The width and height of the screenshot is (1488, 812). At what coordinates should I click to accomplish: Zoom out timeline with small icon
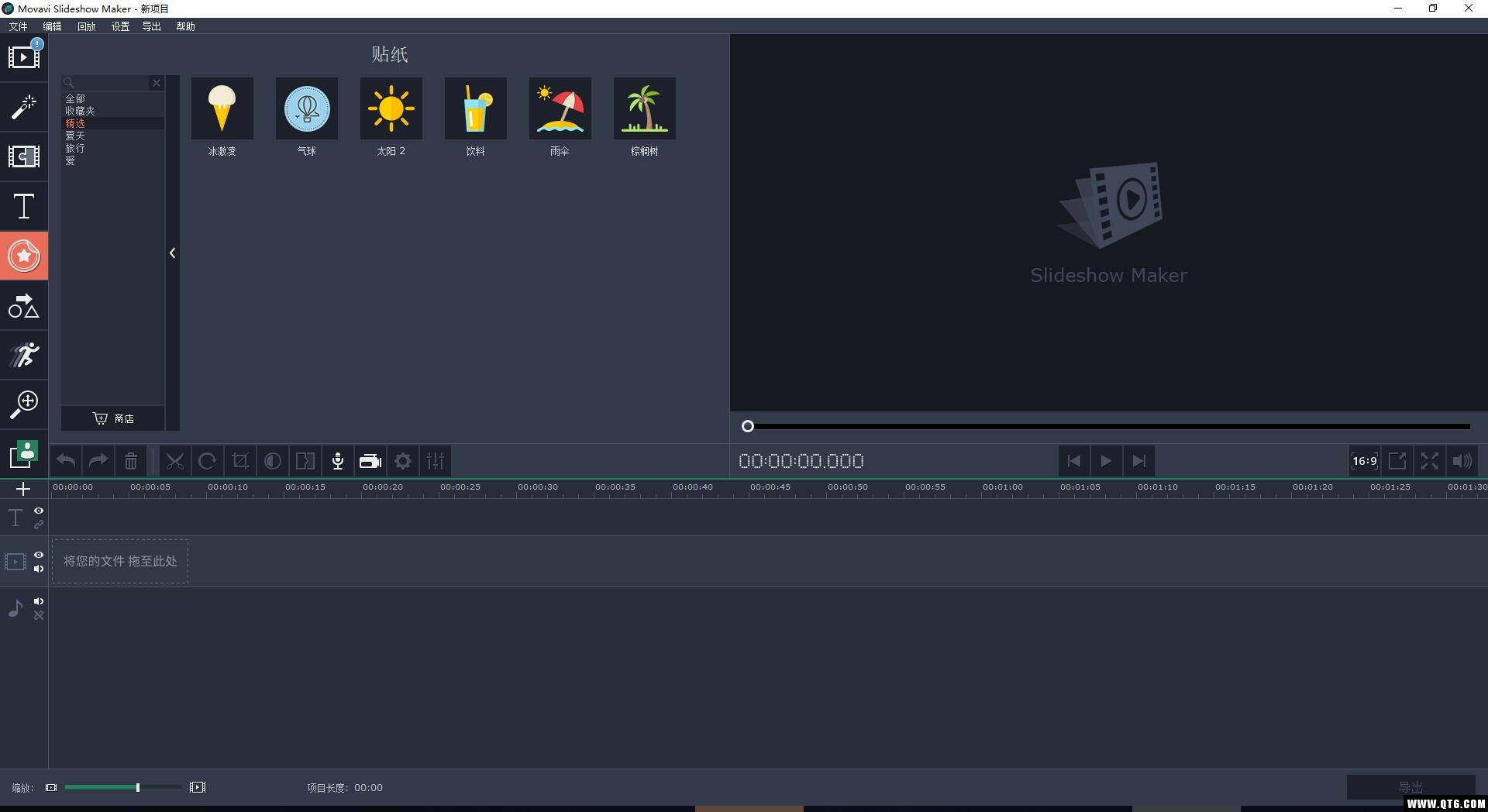[51, 787]
